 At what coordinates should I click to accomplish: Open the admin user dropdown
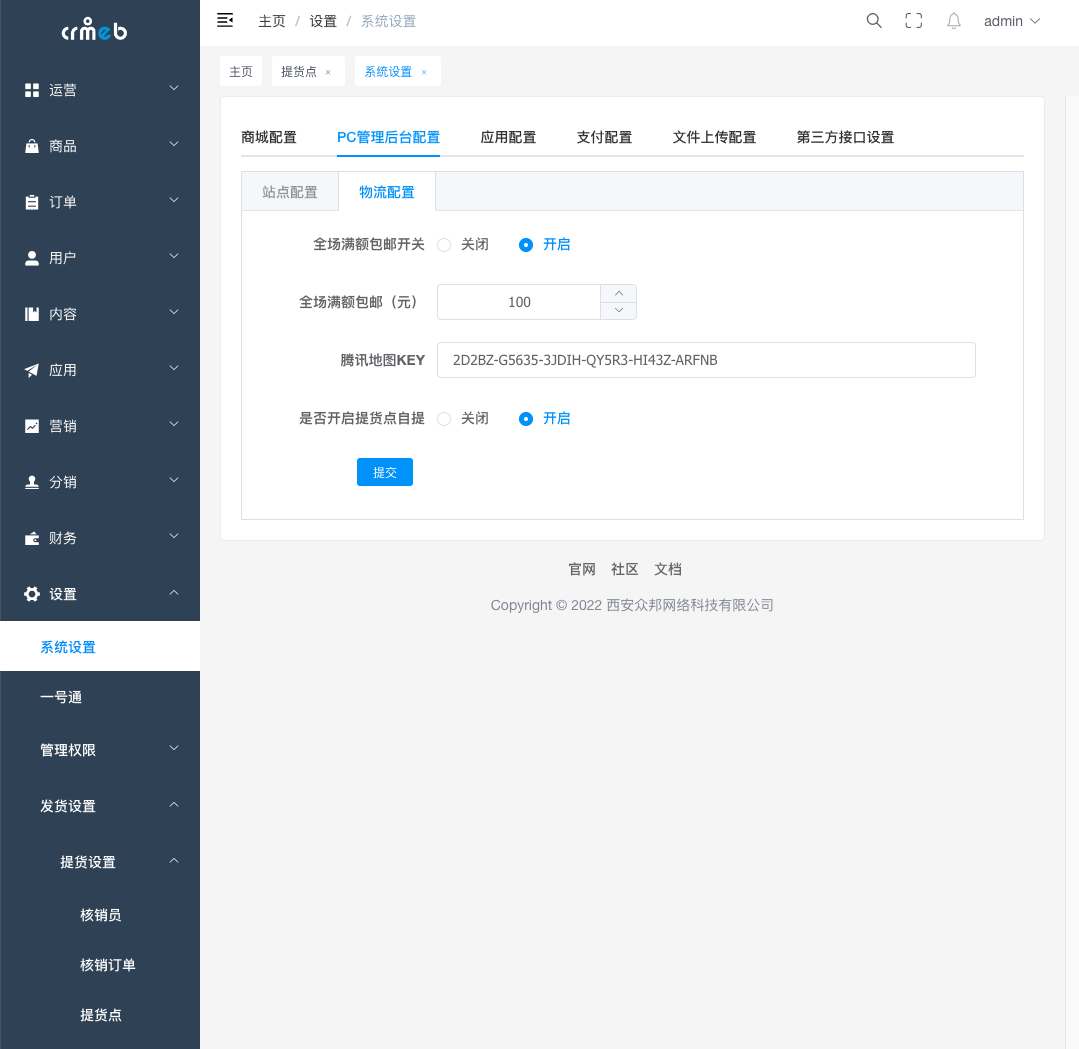coord(1012,21)
